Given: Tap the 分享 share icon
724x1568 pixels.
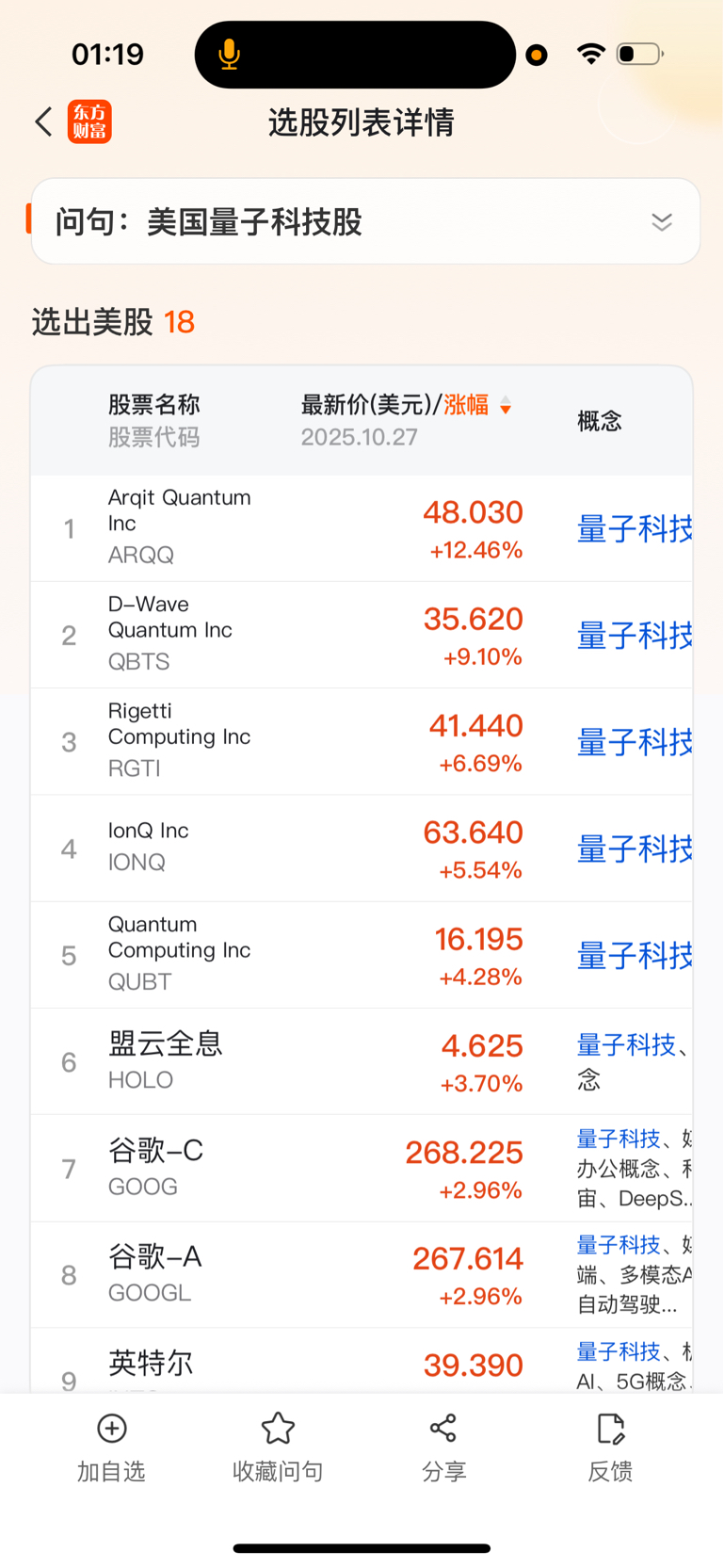Looking at the screenshot, I should (x=443, y=1428).
